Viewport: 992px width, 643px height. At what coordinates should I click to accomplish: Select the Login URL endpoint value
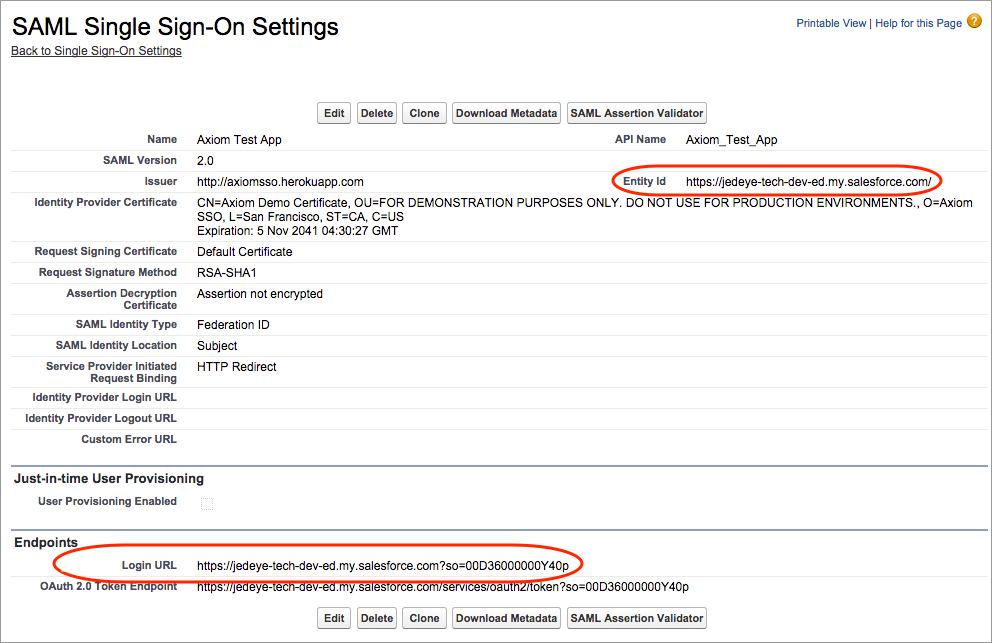pos(383,566)
